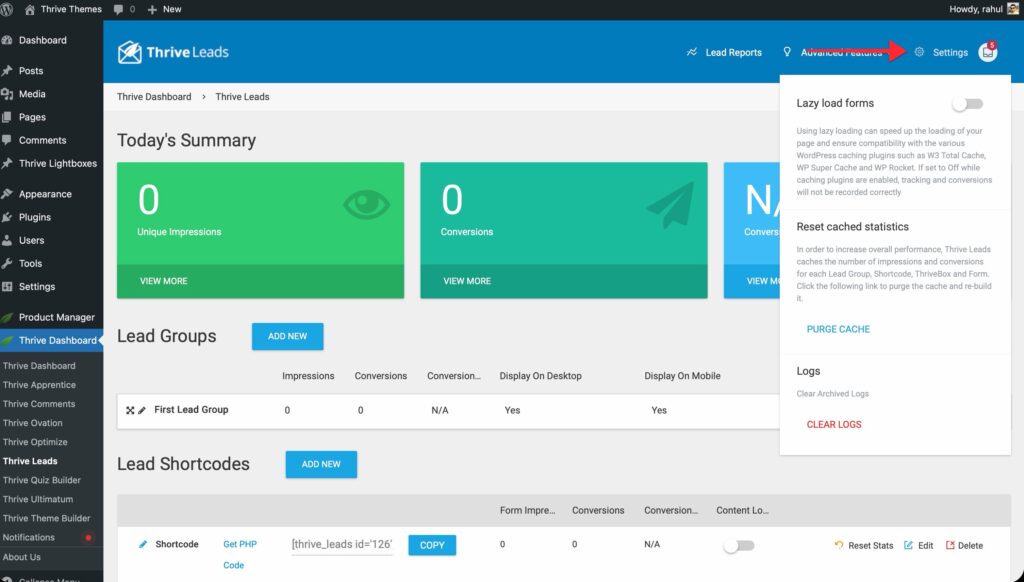Click the pencil icon next to Shortcode
The width and height of the screenshot is (1024, 582).
143,545
